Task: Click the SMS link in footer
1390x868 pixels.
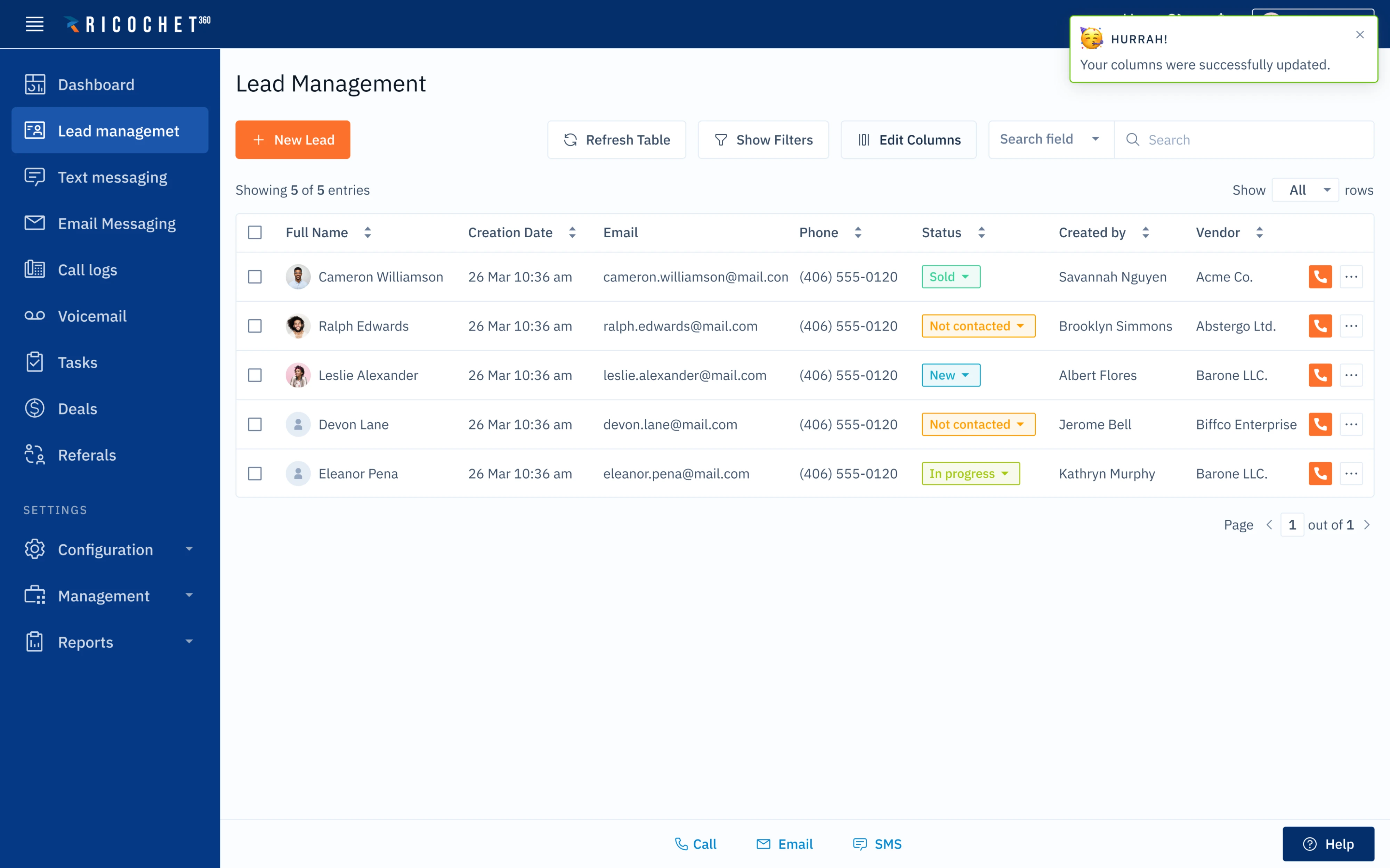Action: (x=877, y=844)
